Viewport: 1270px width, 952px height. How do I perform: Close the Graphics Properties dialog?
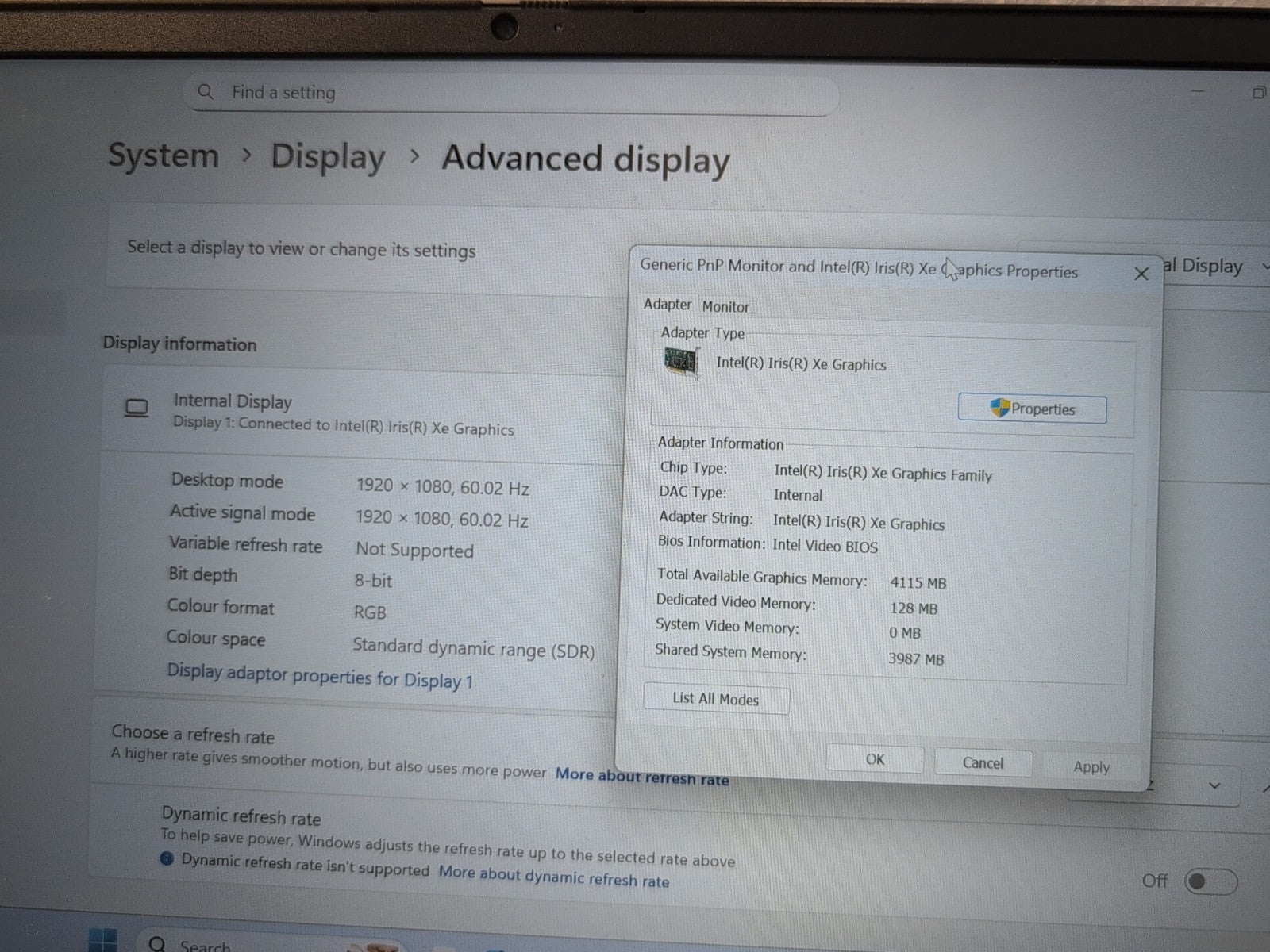tap(1141, 274)
